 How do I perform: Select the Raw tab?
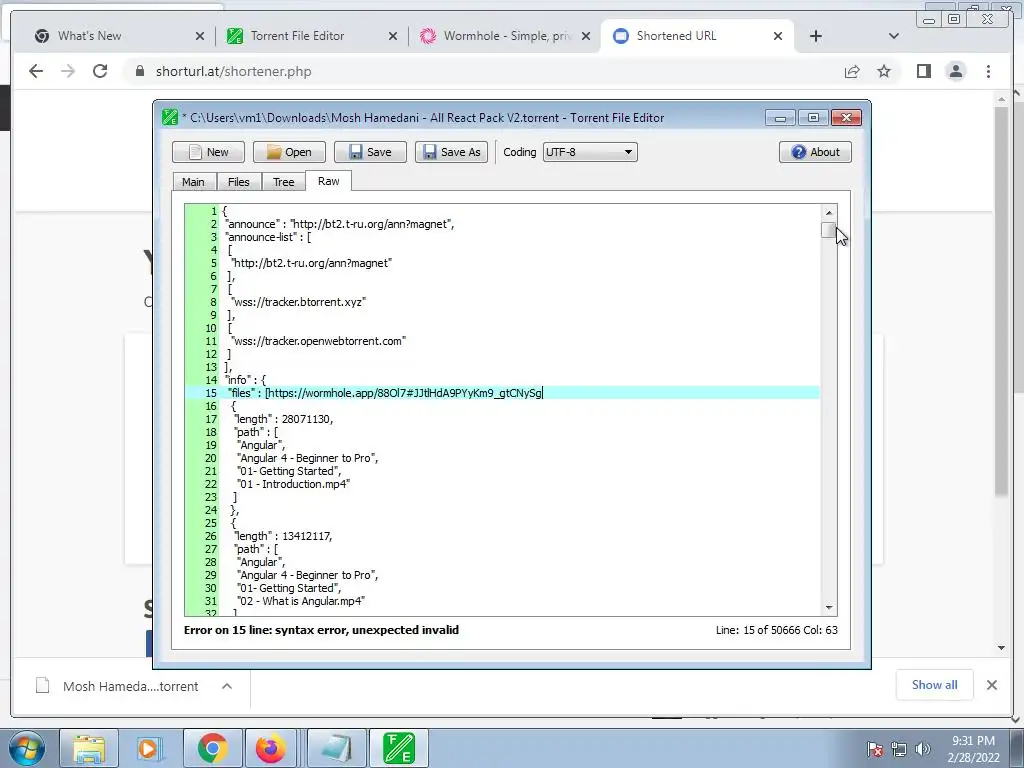[x=328, y=181]
